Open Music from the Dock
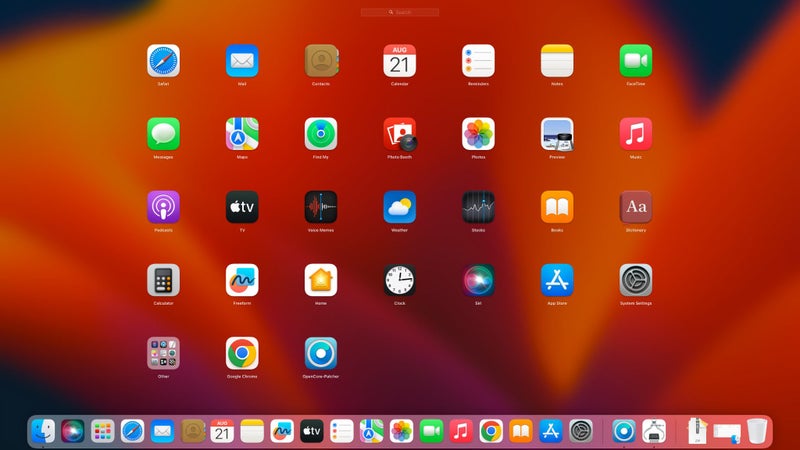Image resolution: width=800 pixels, height=450 pixels. pos(461,432)
